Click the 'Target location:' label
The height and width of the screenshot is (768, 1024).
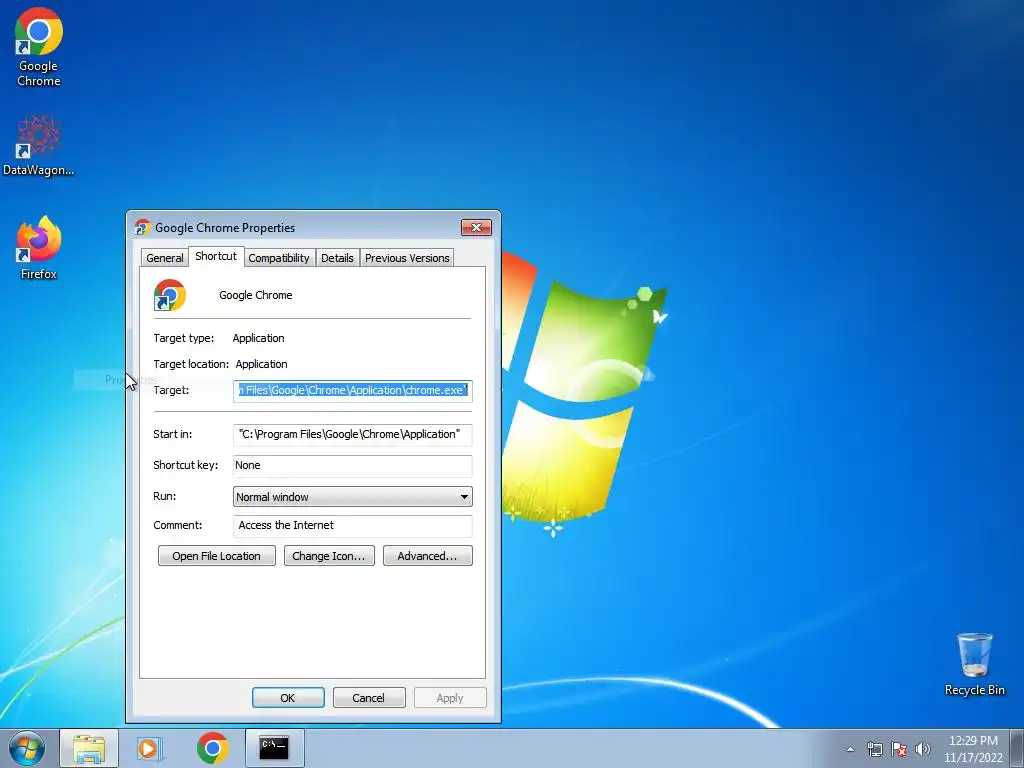(191, 364)
